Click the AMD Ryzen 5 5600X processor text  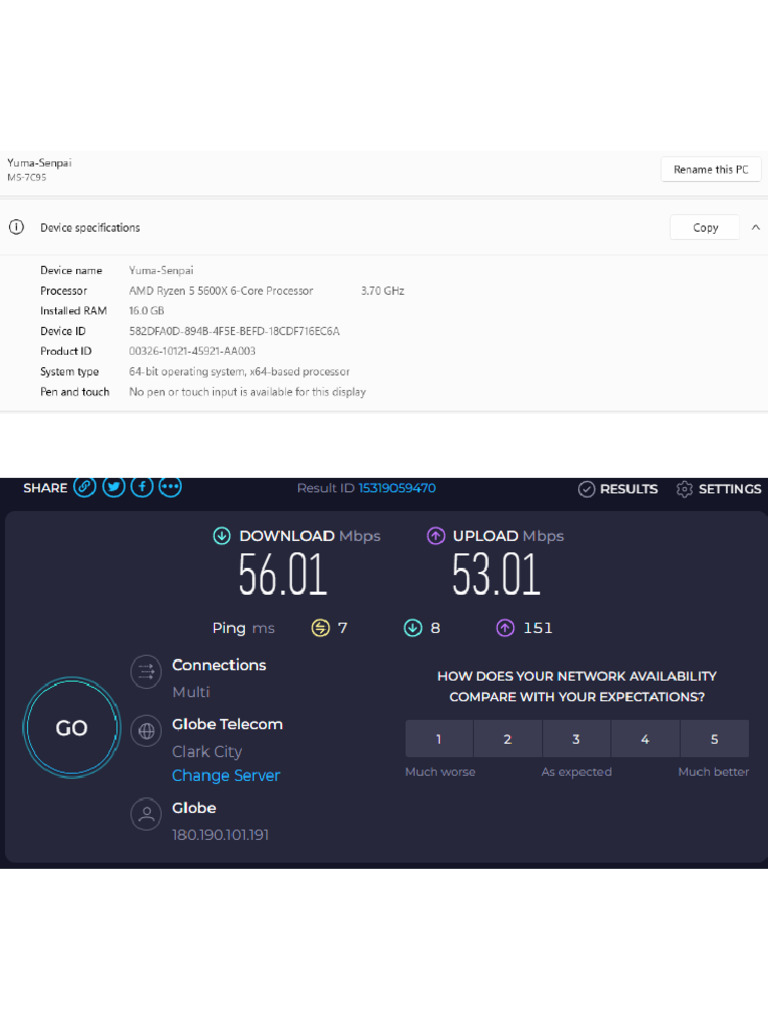point(221,291)
